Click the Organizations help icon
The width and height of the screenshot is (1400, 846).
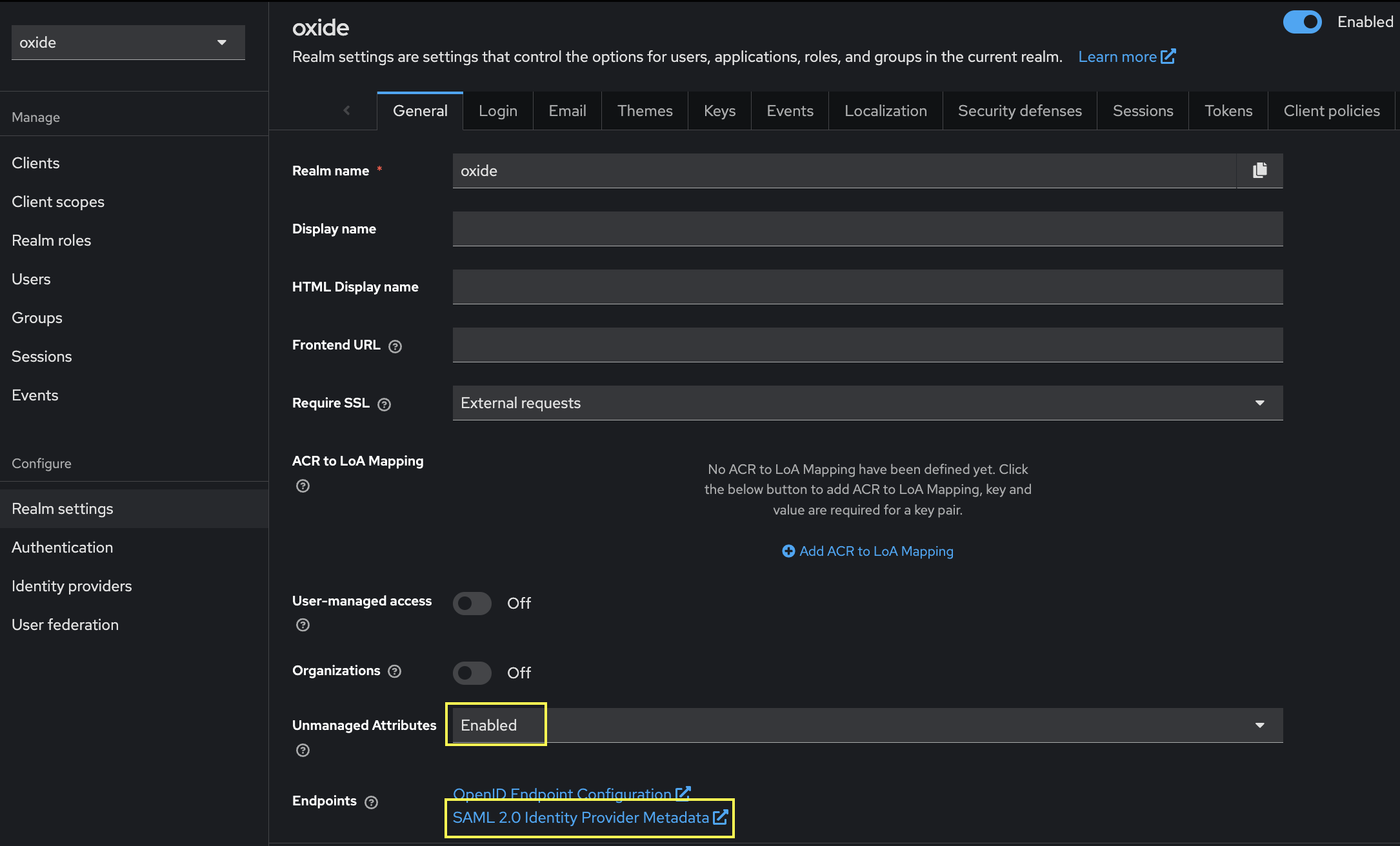[394, 671]
